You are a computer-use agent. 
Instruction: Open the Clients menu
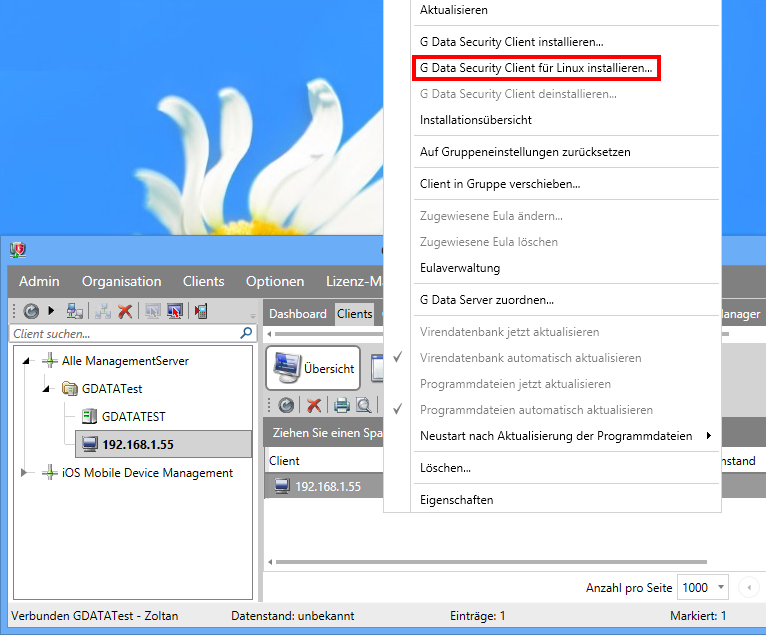(x=203, y=281)
